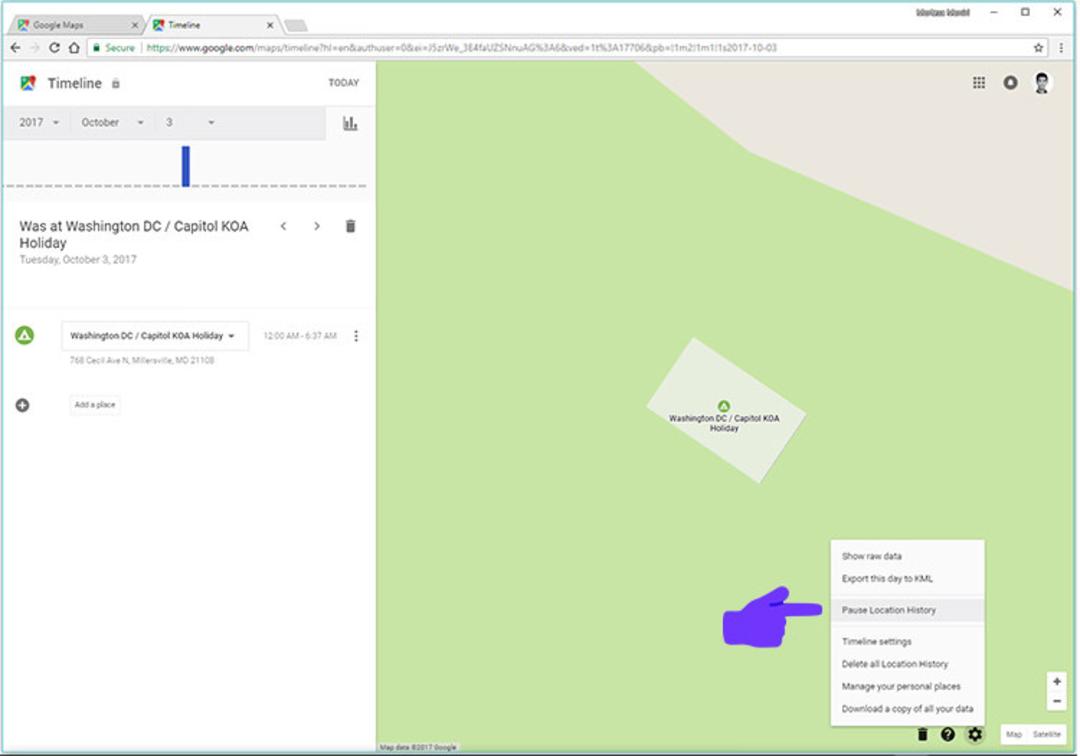Switch to the Google Maps browser tab
The width and height of the screenshot is (1080, 756).
point(77,25)
